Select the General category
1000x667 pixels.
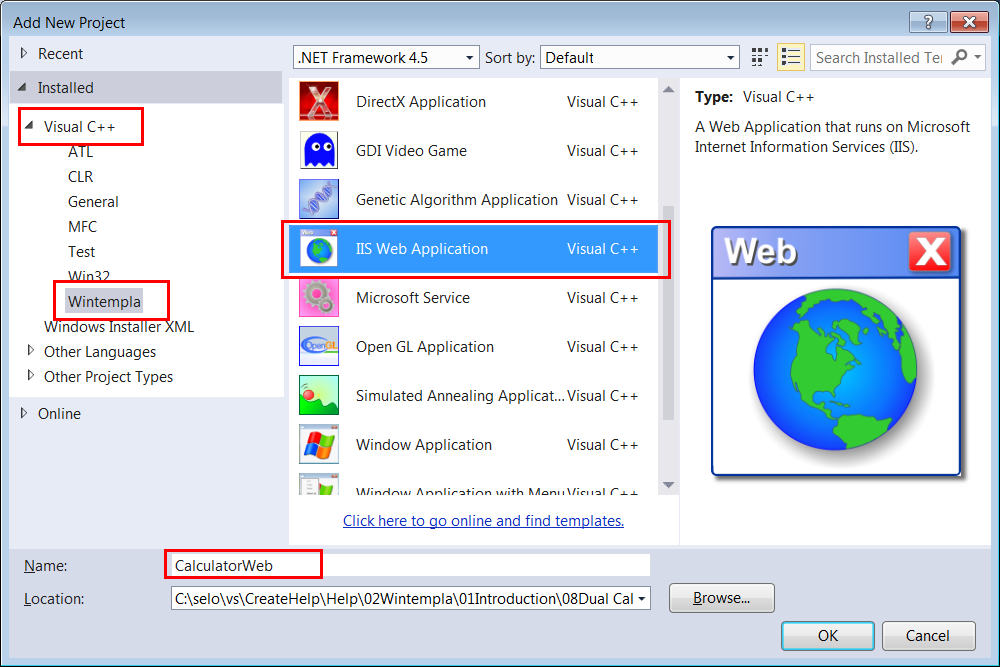(x=93, y=202)
